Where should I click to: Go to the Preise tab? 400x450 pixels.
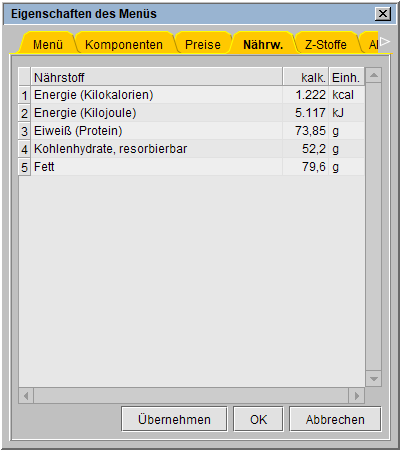click(x=203, y=44)
